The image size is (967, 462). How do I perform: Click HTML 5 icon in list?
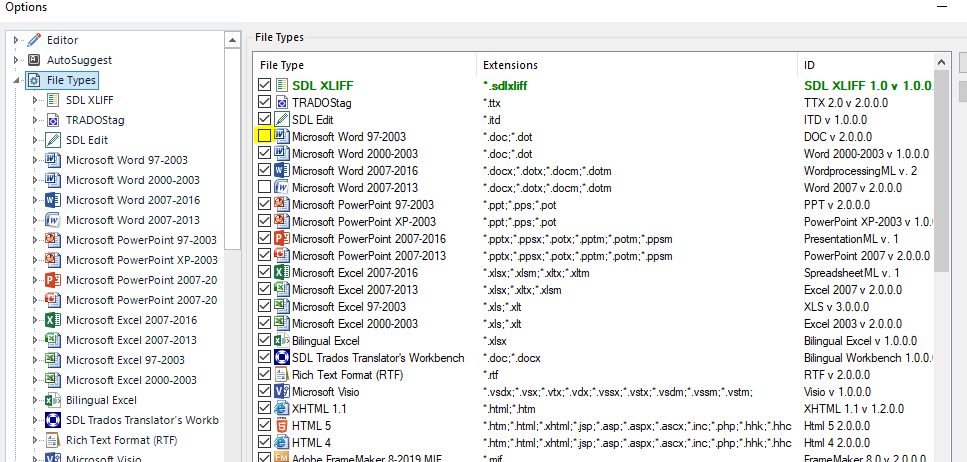click(282, 426)
